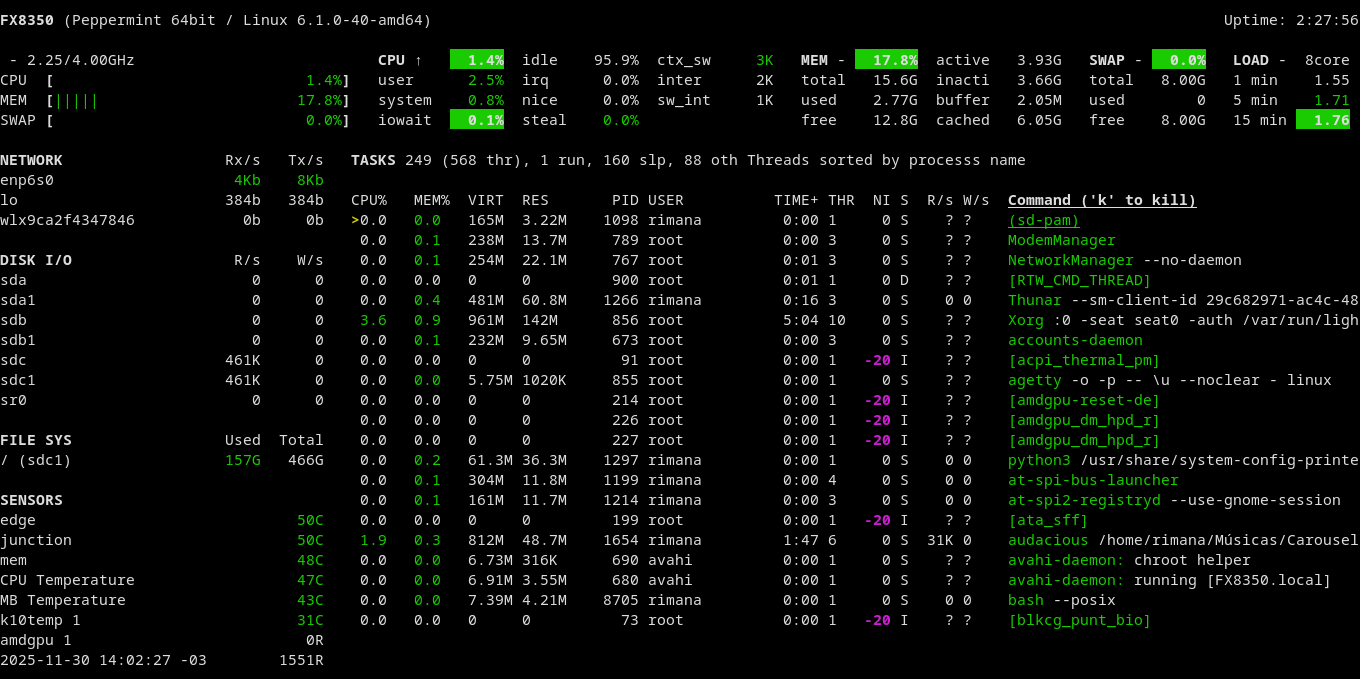Click the MEM usage bar in quicklook
The height and width of the screenshot is (679, 1360).
(x=76, y=100)
